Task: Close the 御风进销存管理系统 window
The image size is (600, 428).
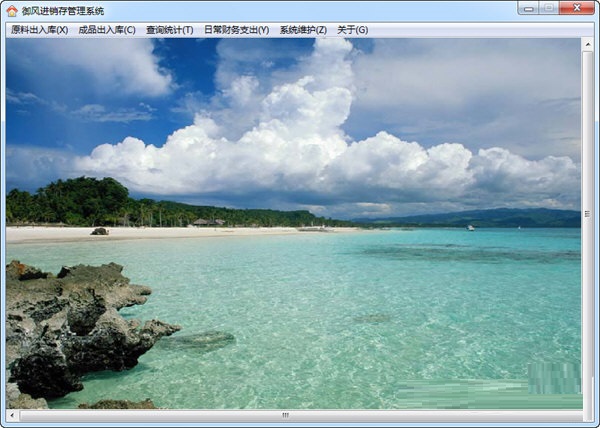Action: tap(577, 8)
